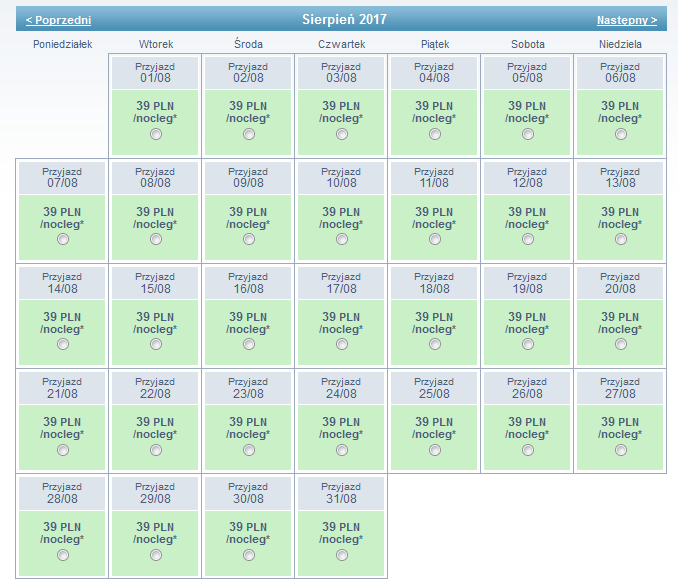Click the 39 PLN price for 13/08

620,212
